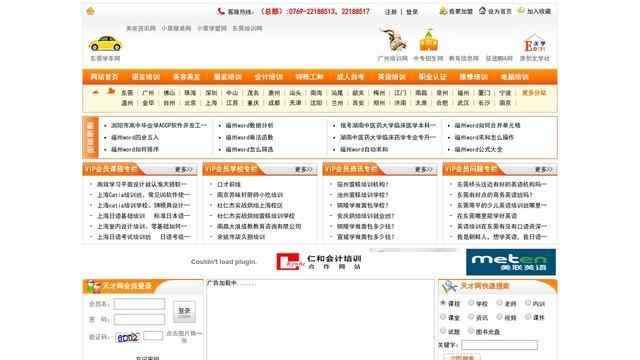Open the meten 美联英语 banner
Screen dimensions: 640x360
(x=511, y=262)
